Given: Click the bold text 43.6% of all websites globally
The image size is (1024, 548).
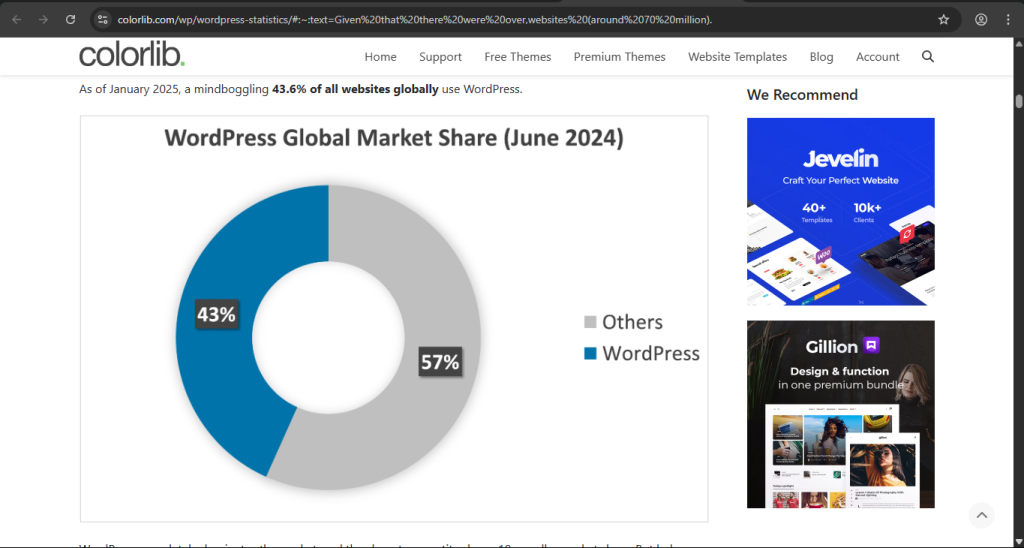Looking at the screenshot, I should [x=355, y=89].
